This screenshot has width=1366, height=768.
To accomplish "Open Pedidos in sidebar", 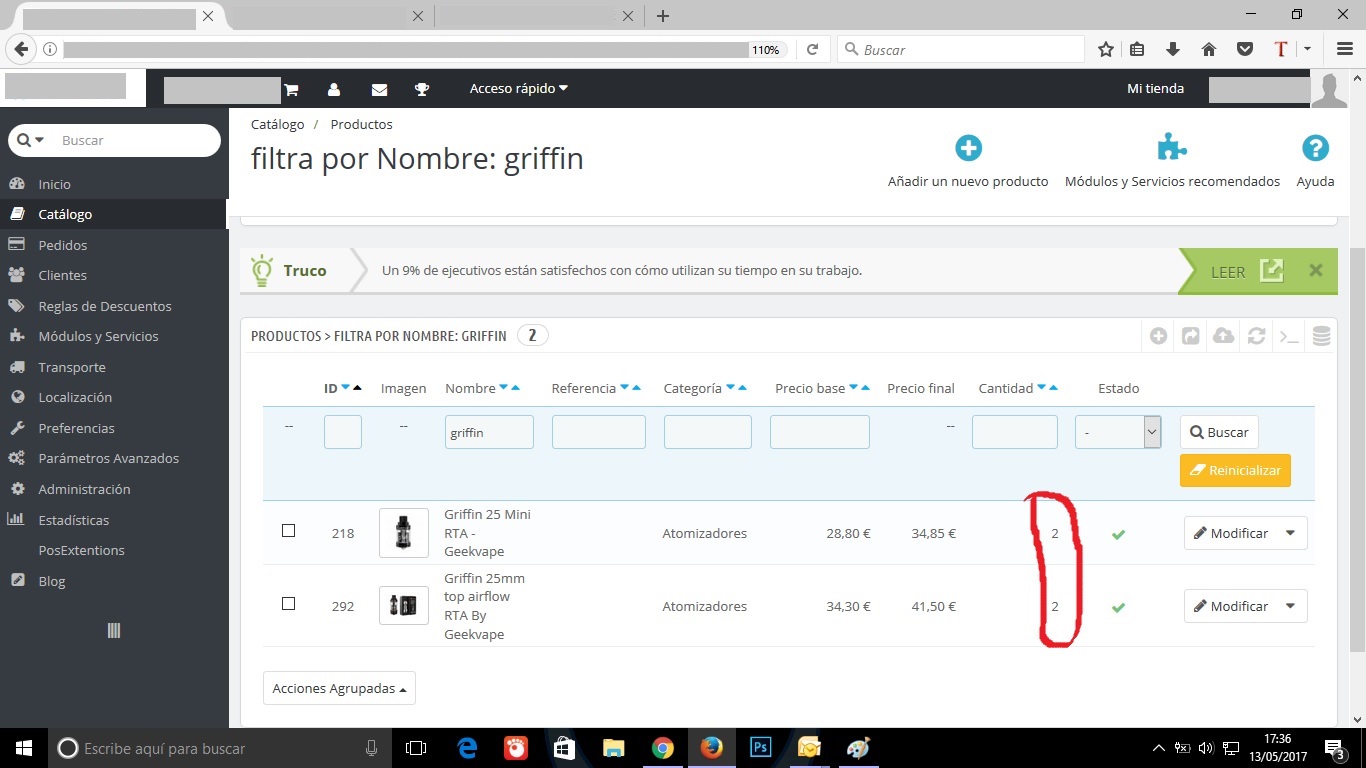I will [x=62, y=245].
